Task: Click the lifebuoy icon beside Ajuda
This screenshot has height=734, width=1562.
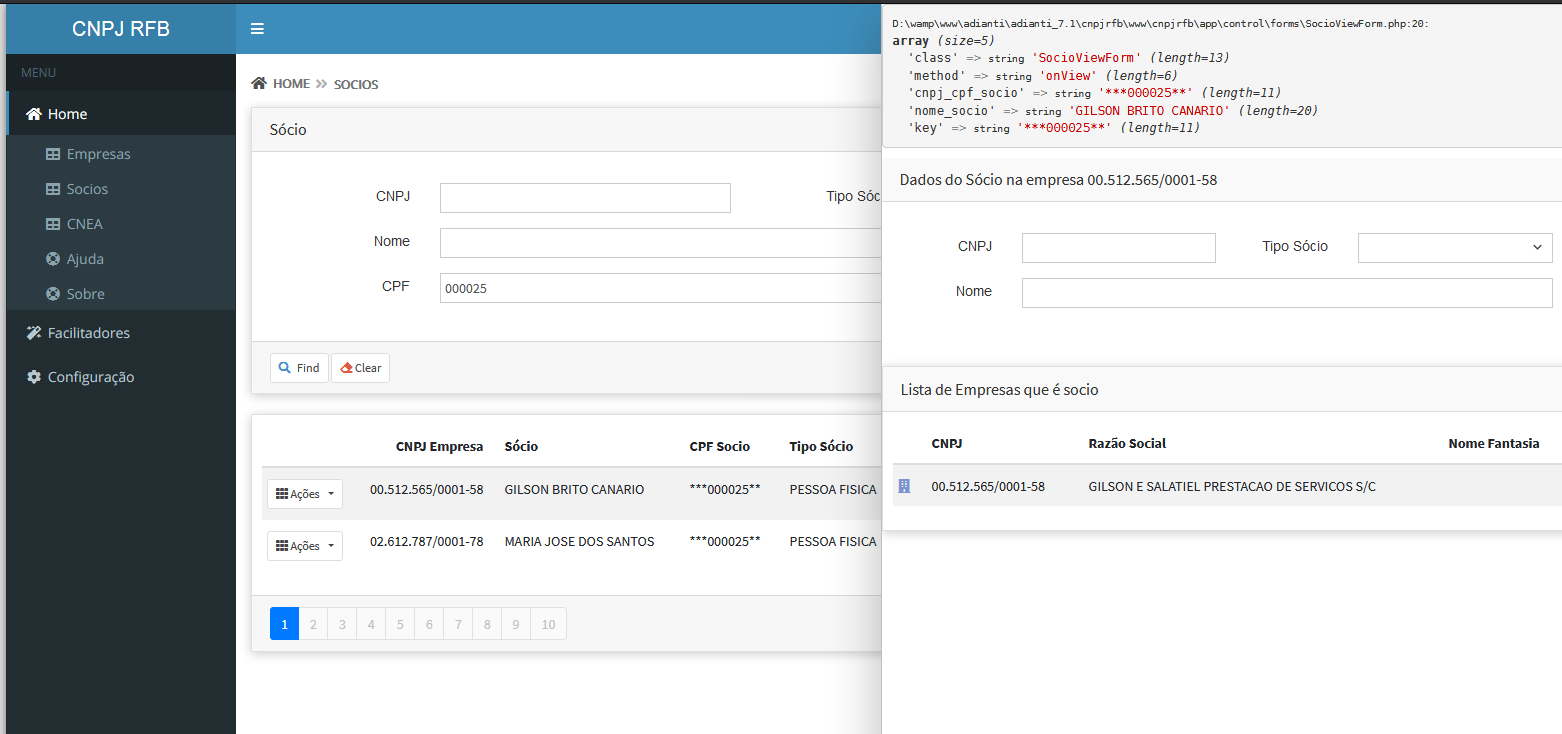Action: click(x=53, y=259)
